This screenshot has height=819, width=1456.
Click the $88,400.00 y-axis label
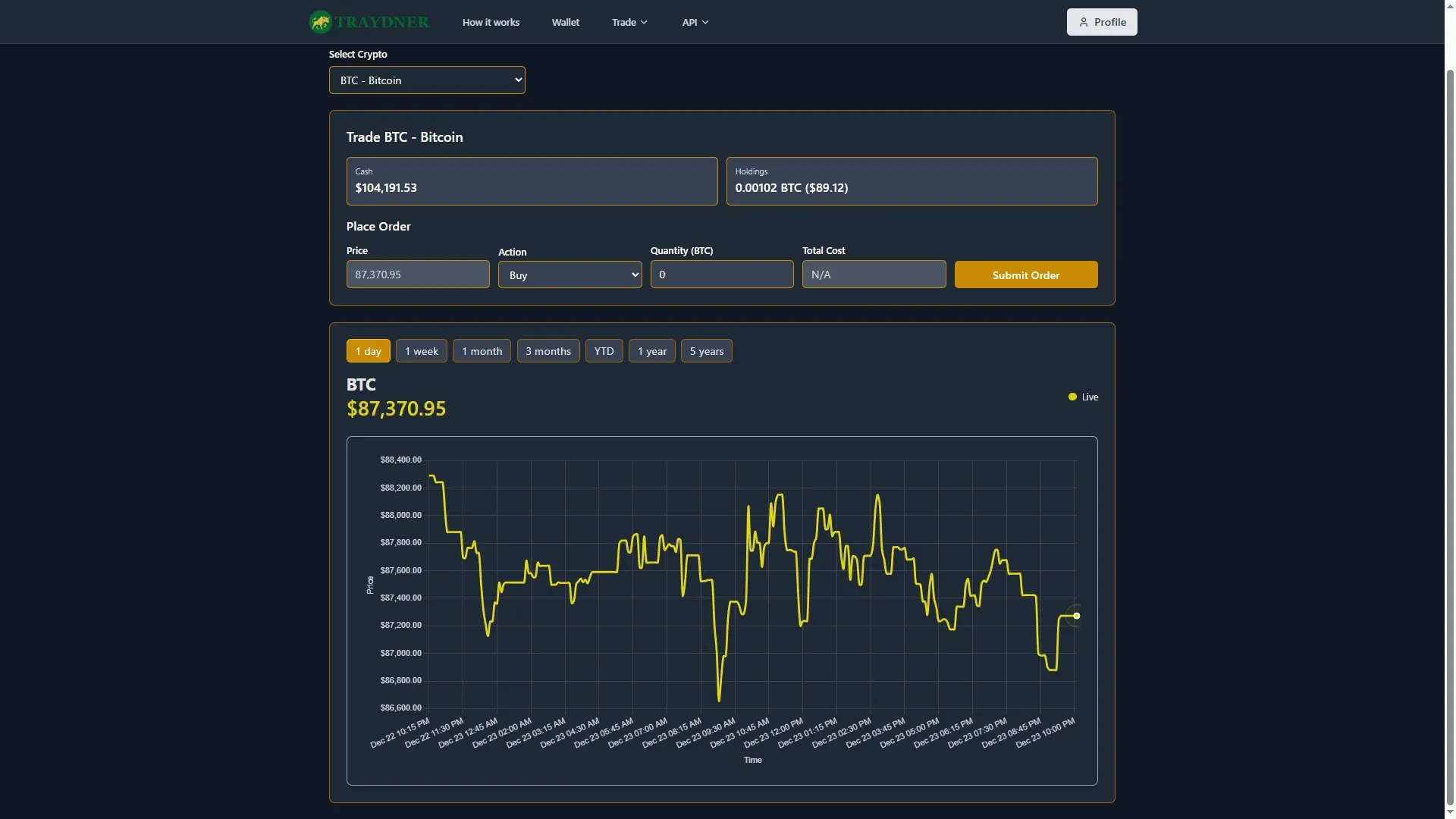400,460
